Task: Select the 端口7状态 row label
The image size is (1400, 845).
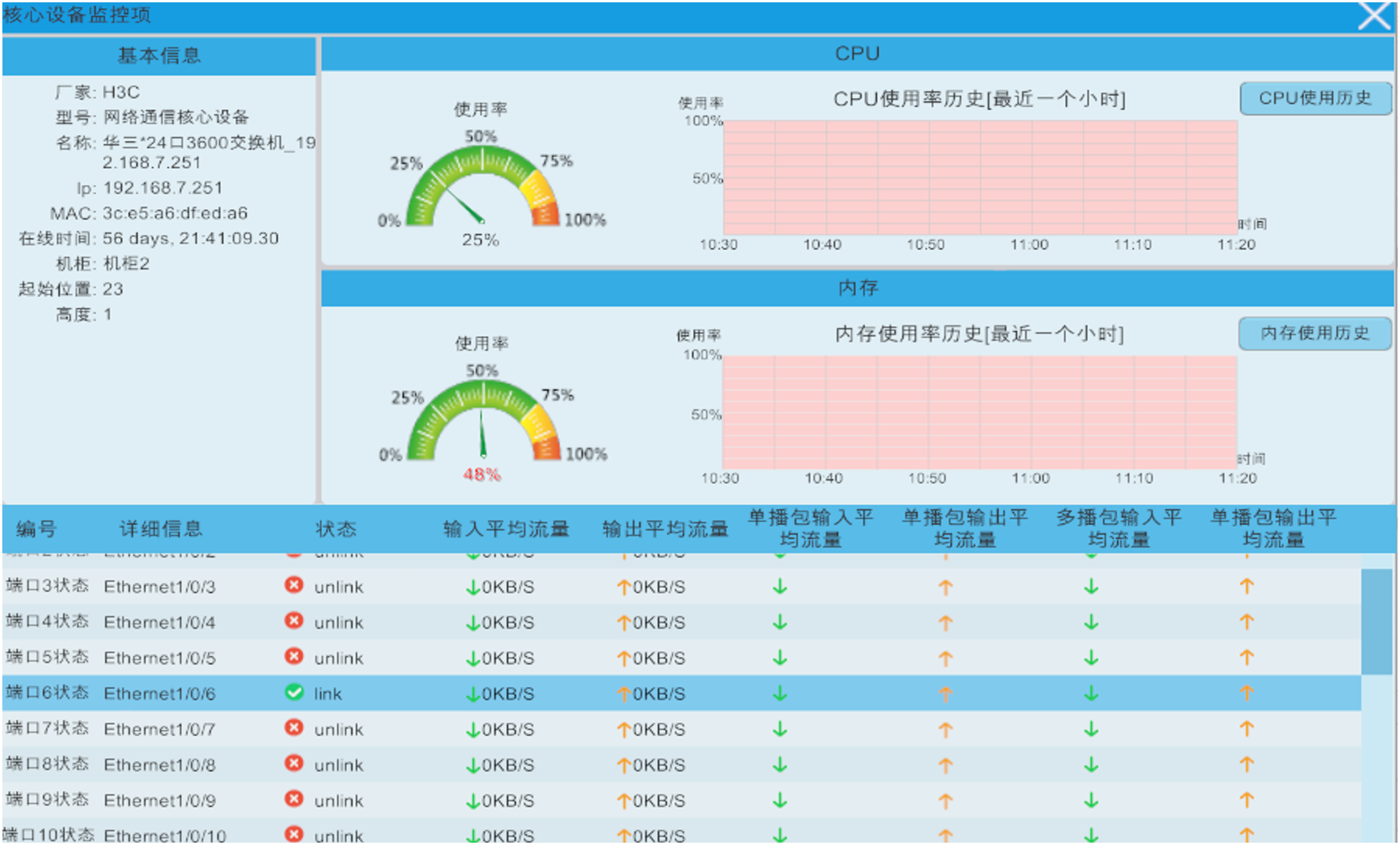Action: click(47, 729)
